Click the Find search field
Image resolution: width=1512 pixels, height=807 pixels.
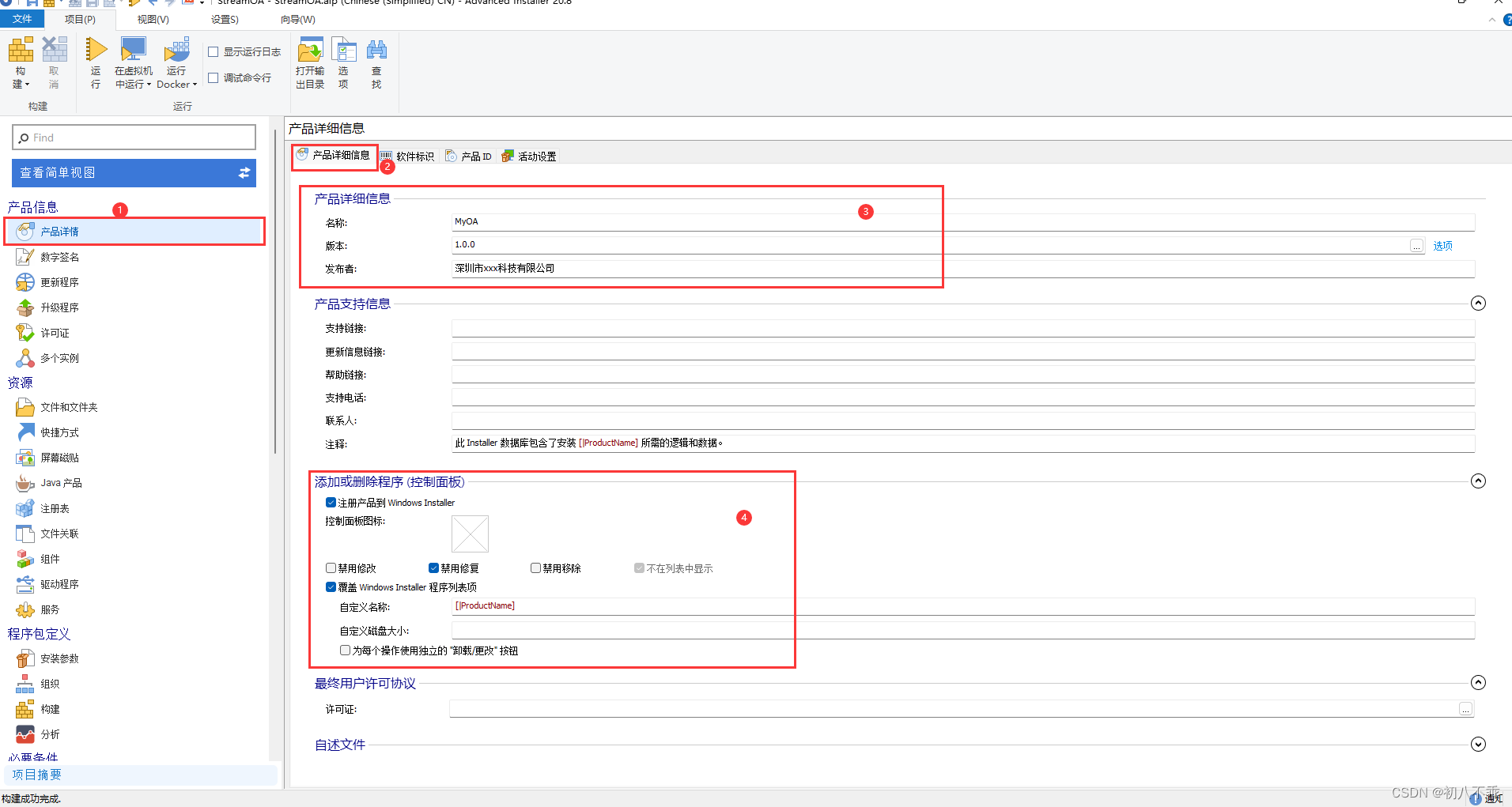134,138
